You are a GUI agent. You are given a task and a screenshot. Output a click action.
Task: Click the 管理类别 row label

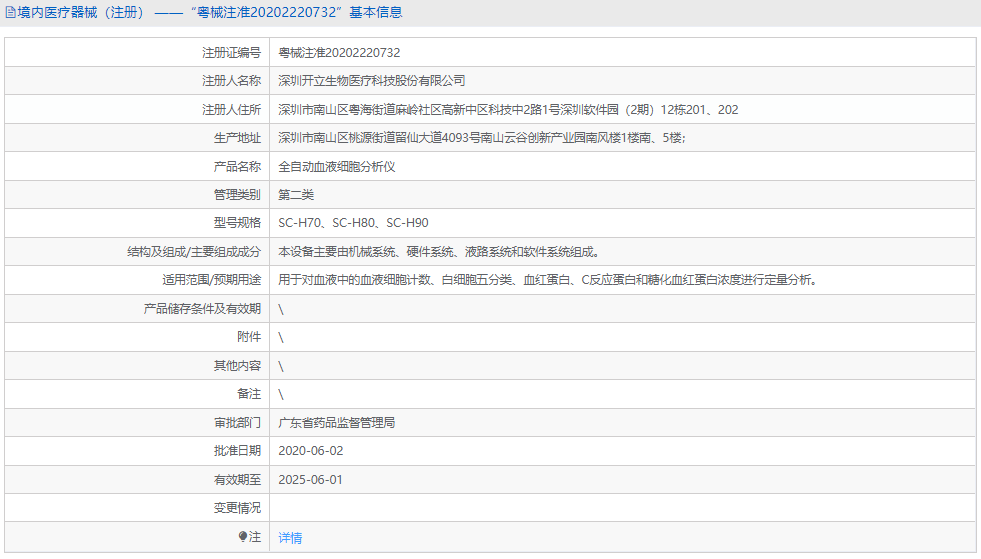237,195
